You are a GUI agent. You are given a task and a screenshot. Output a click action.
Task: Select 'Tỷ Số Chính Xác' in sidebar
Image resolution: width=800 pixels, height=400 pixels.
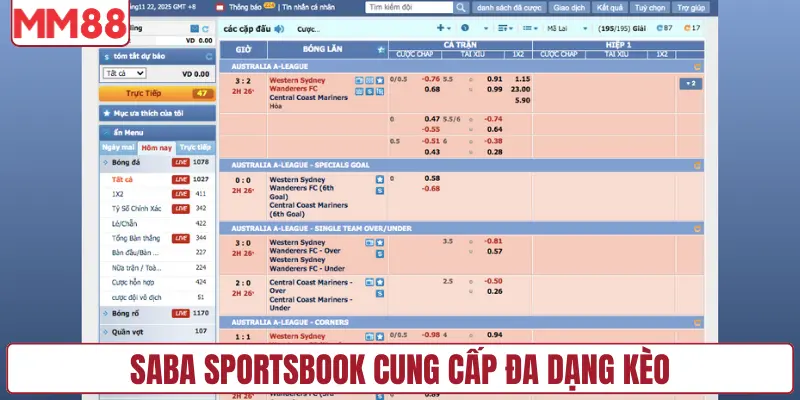click(x=136, y=209)
